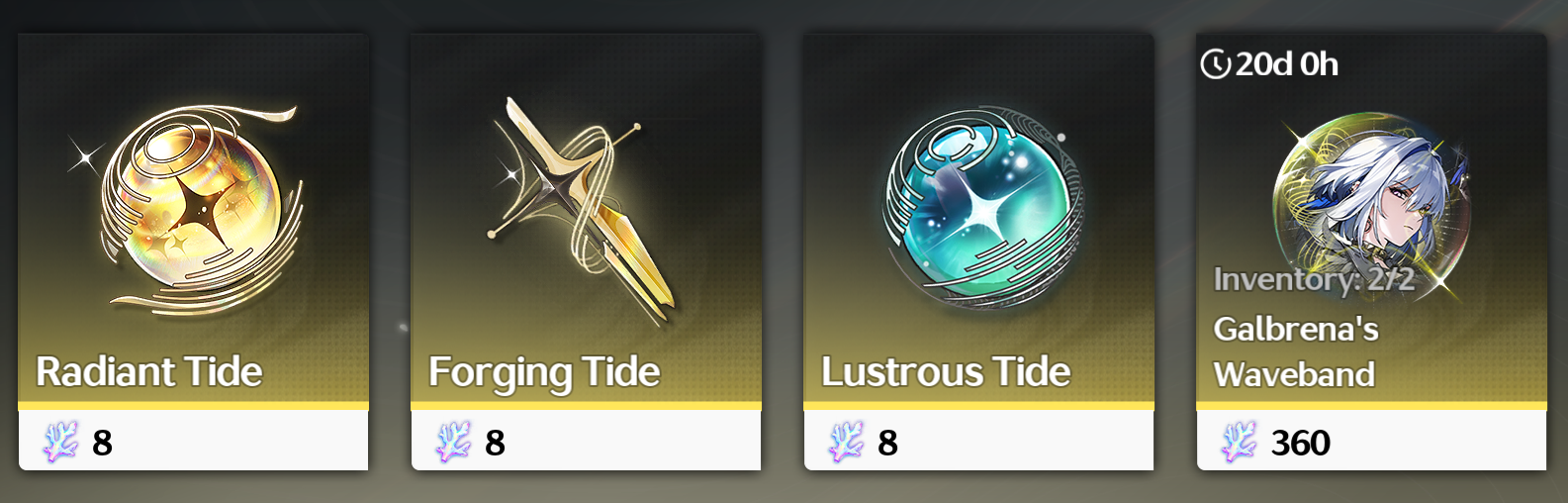The height and width of the screenshot is (503, 1568).
Task: Click the Inventory: 2/2 text
Action: [1314, 280]
